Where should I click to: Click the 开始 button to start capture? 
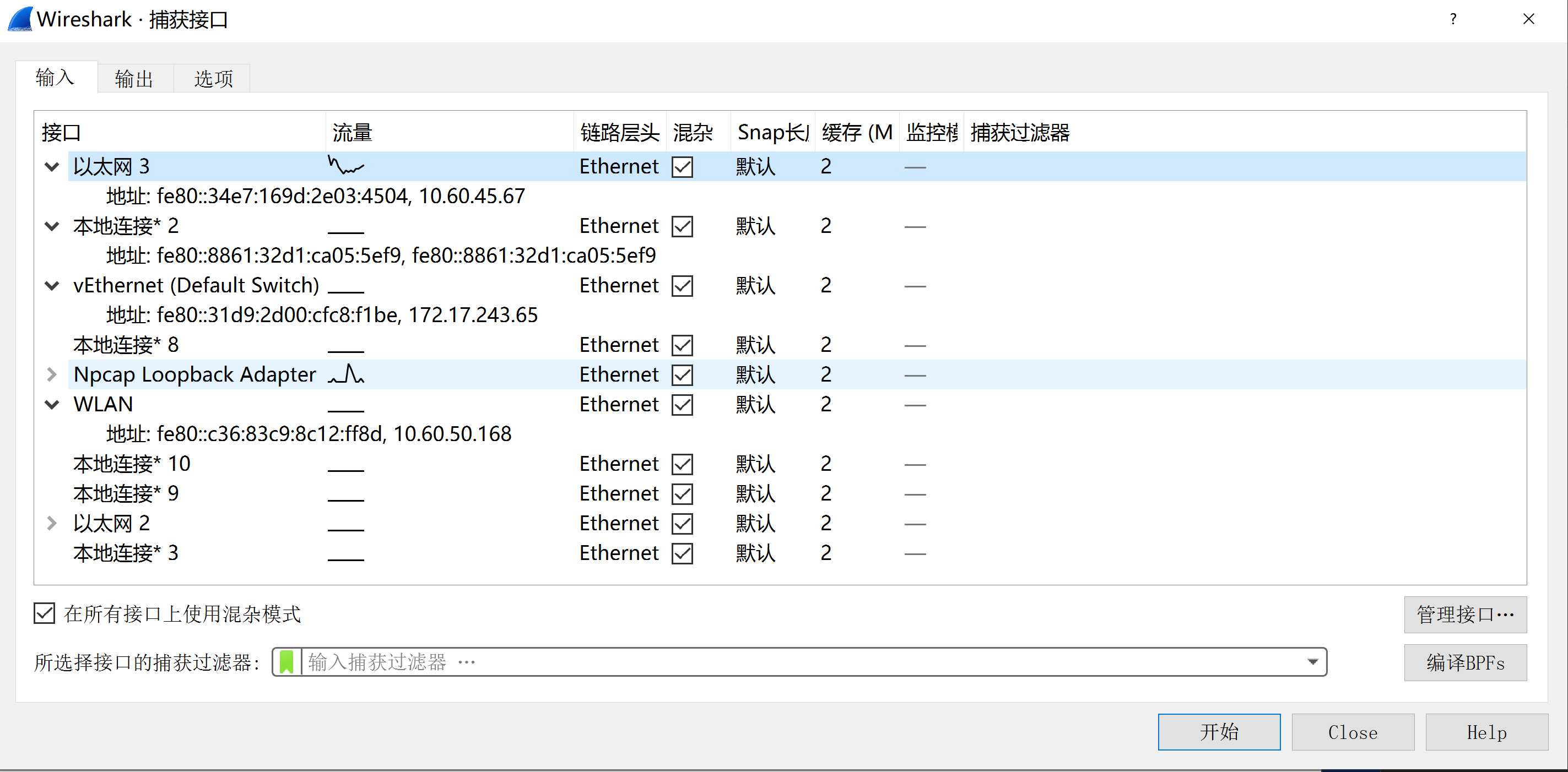pos(1219,732)
